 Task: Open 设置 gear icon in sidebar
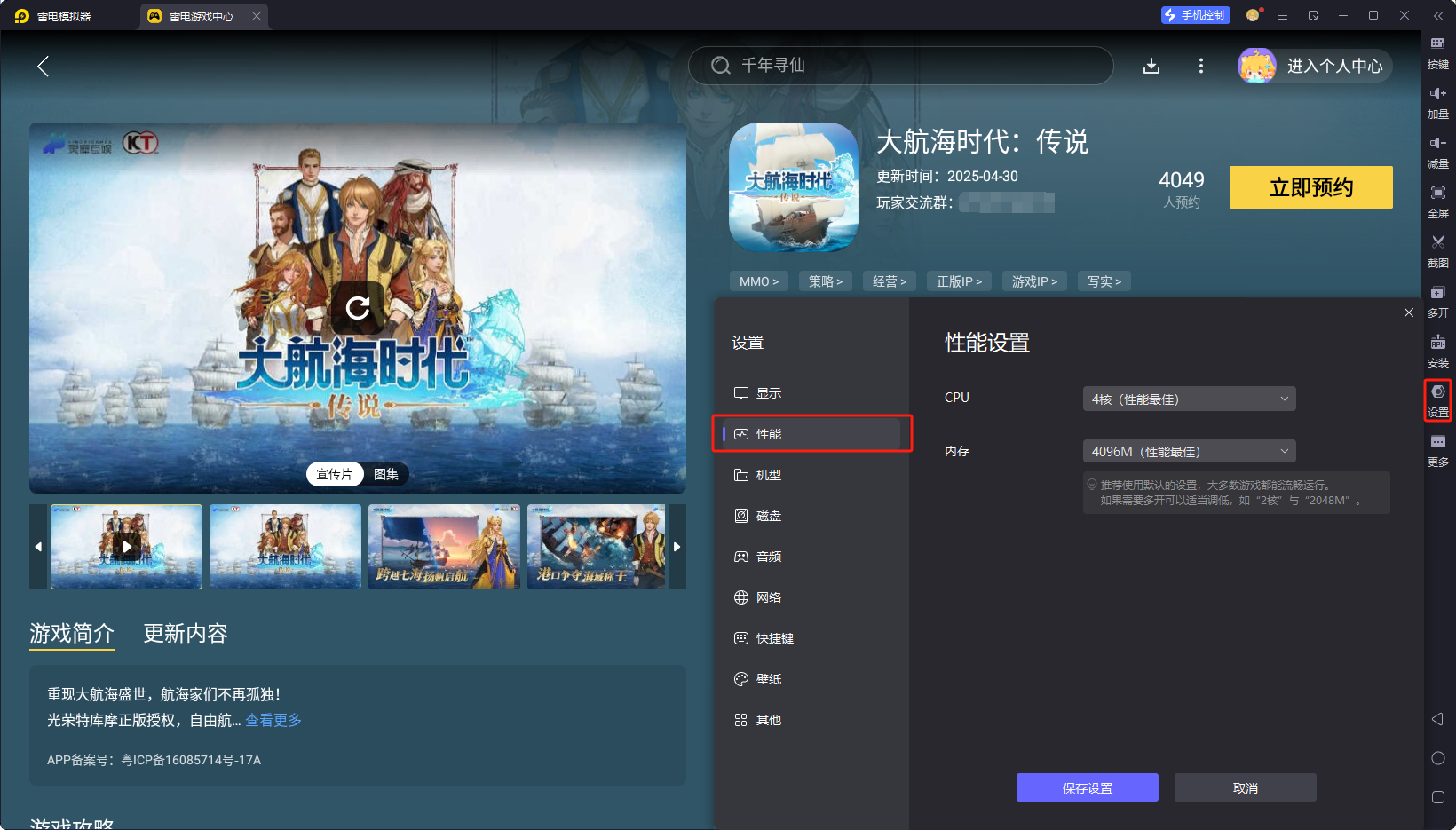(1437, 400)
